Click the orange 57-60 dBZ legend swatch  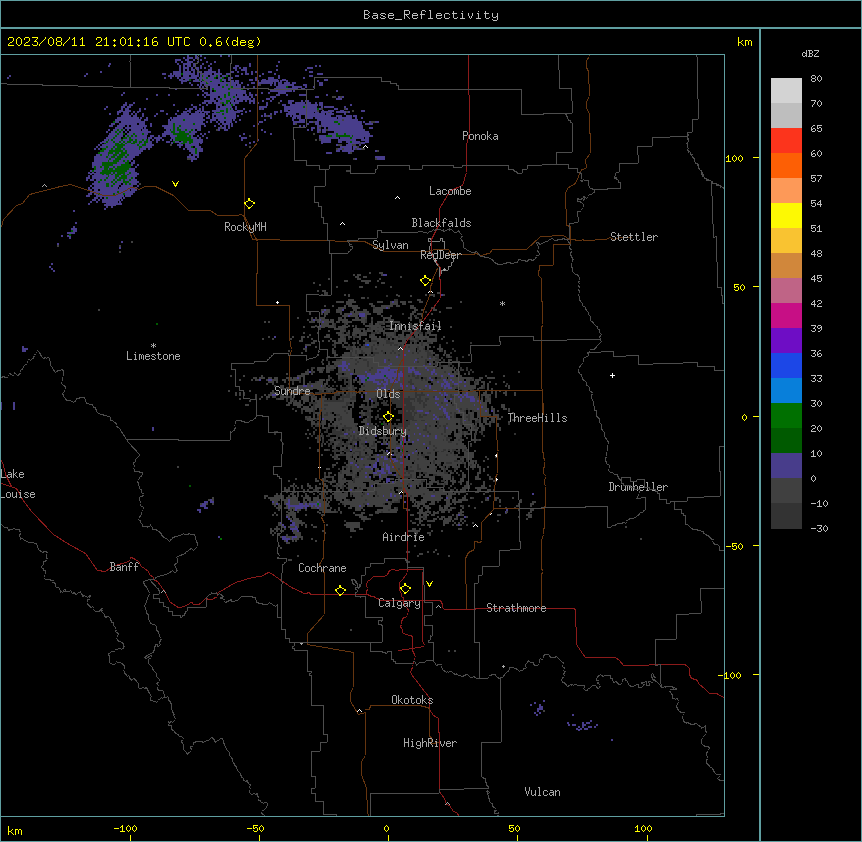pyautogui.click(x=786, y=165)
